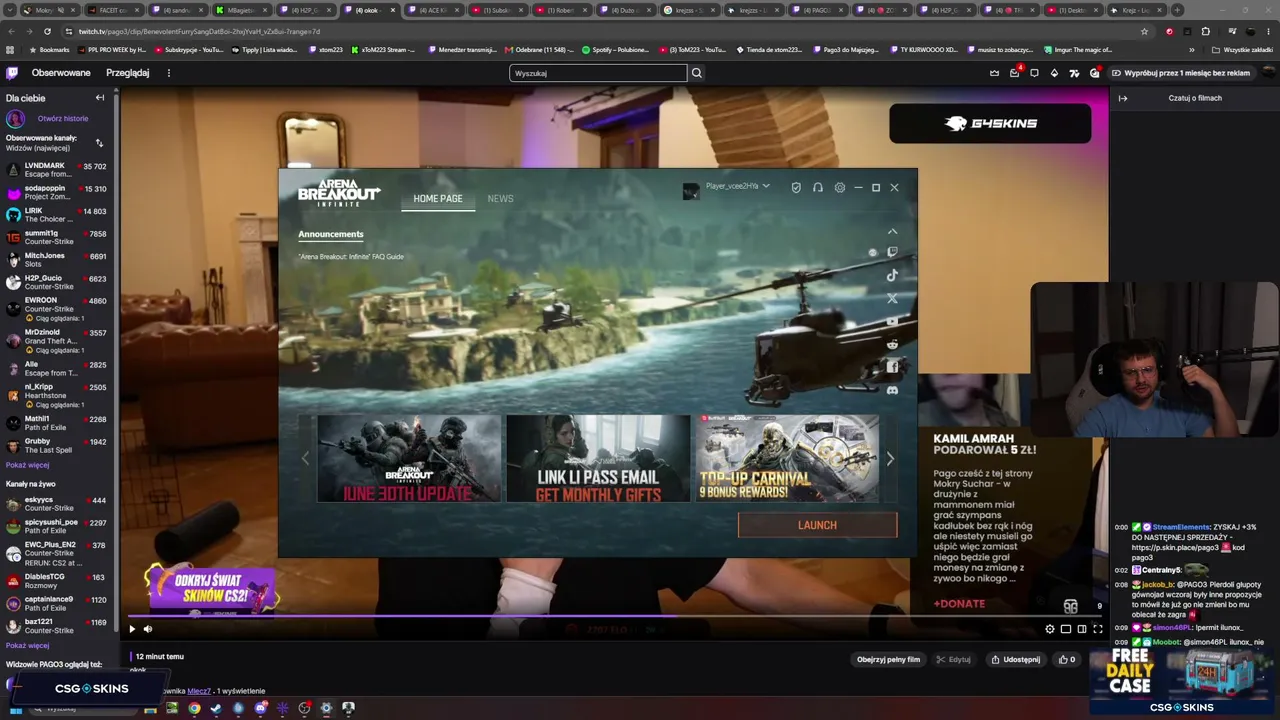Click the Edytuj clip button

pyautogui.click(x=953, y=660)
